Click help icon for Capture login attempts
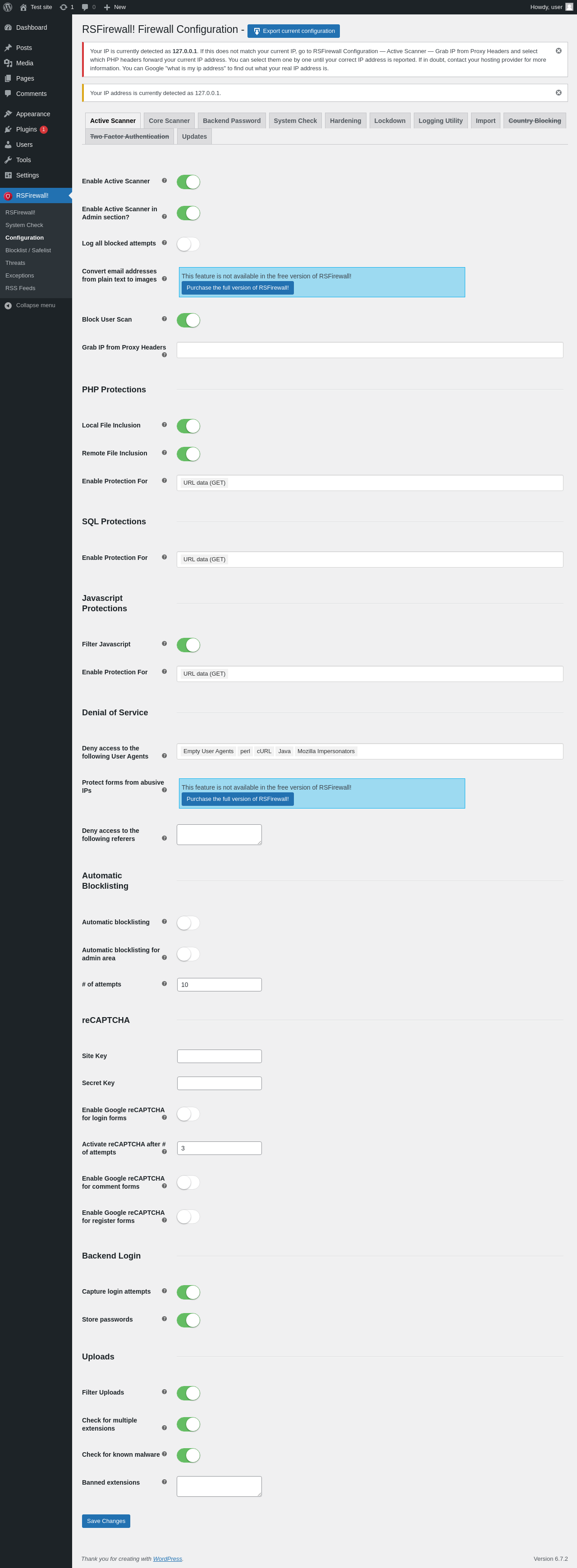 (x=164, y=1291)
